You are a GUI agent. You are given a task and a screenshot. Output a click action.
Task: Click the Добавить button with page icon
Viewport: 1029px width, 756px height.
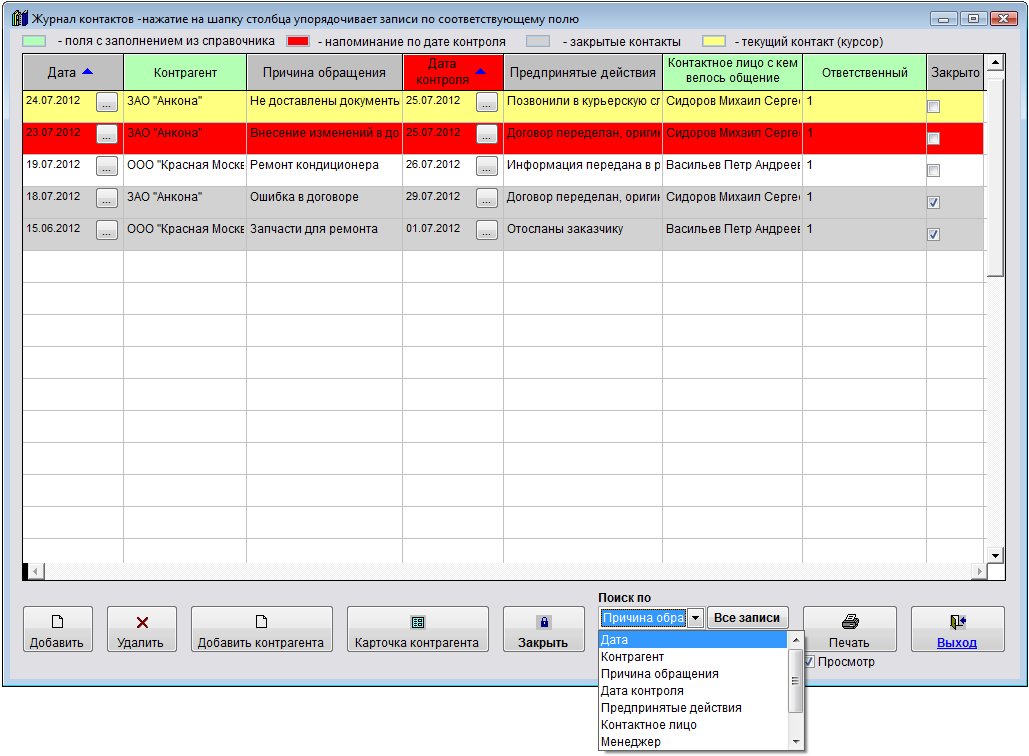pos(58,629)
